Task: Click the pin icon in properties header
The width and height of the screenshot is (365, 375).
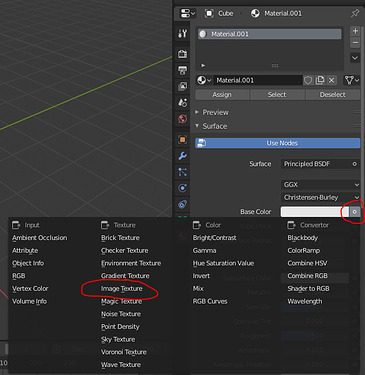Action: [x=355, y=13]
